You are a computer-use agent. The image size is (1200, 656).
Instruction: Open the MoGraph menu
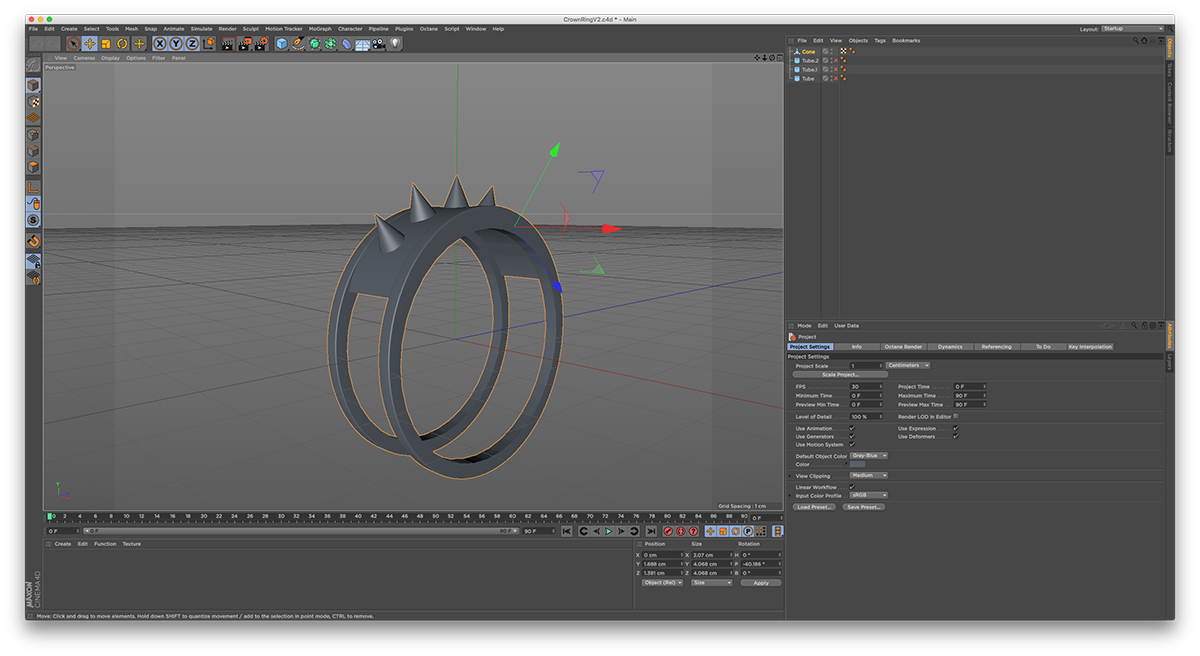pos(319,28)
